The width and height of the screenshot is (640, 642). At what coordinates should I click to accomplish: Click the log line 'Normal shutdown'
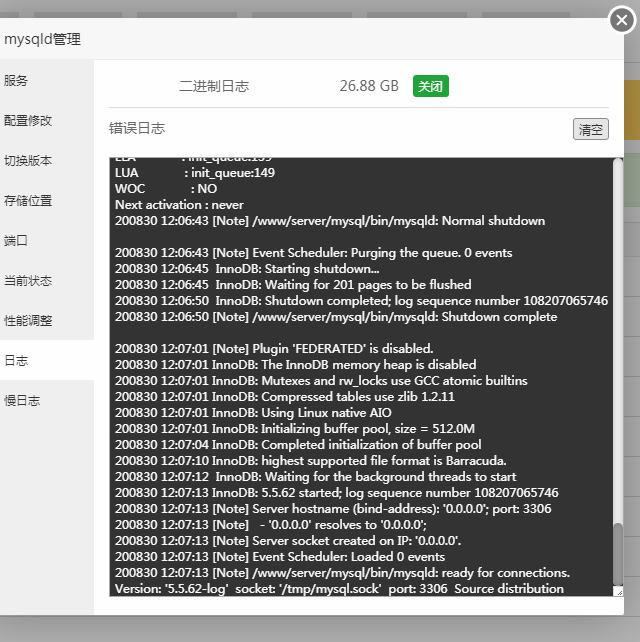point(330,221)
